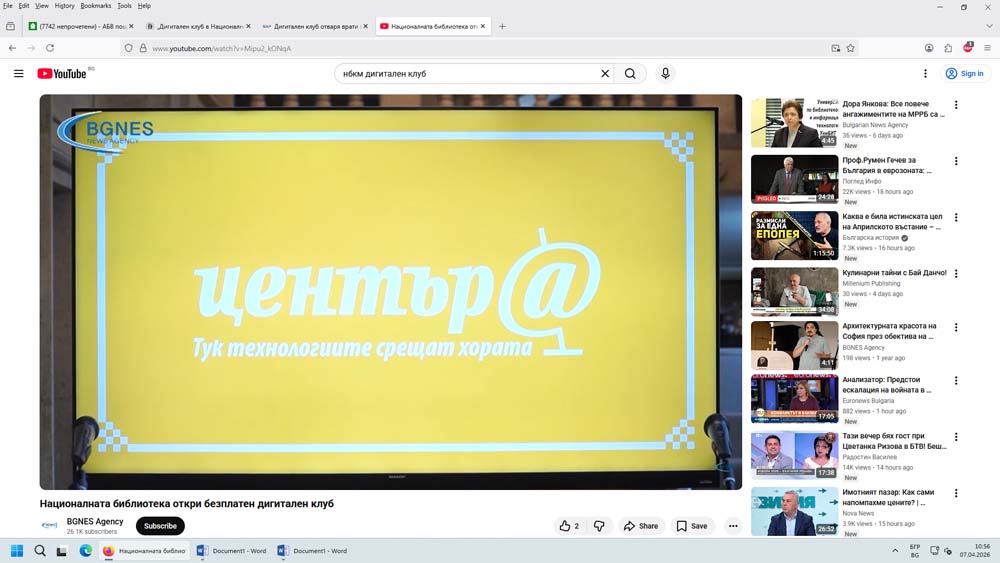Share the video

point(641,526)
